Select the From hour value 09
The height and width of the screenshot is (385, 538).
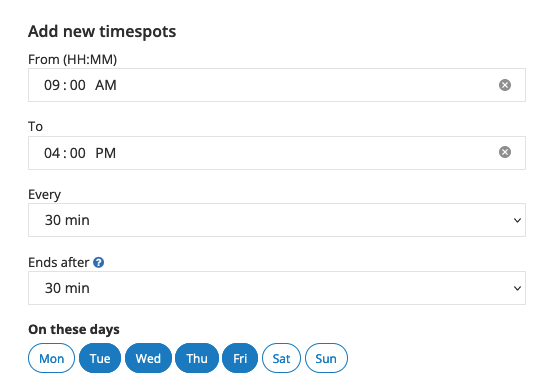(52, 85)
